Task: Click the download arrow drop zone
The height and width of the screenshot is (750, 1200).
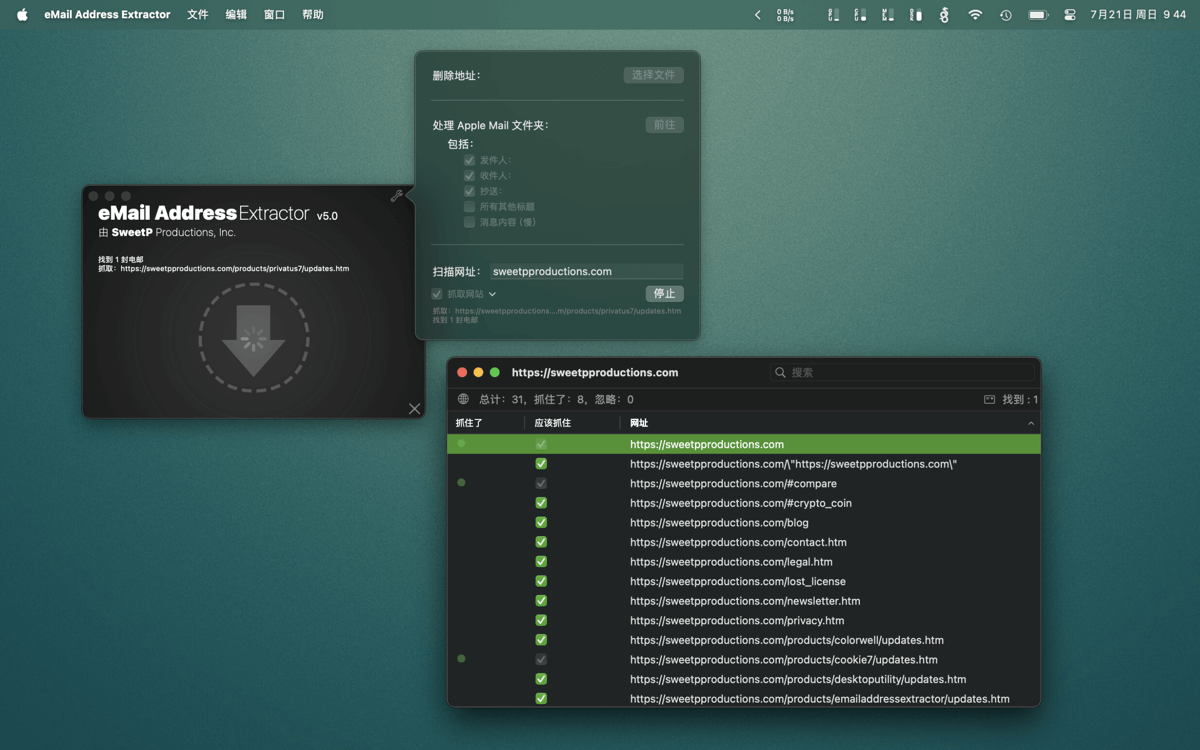Action: click(x=254, y=338)
